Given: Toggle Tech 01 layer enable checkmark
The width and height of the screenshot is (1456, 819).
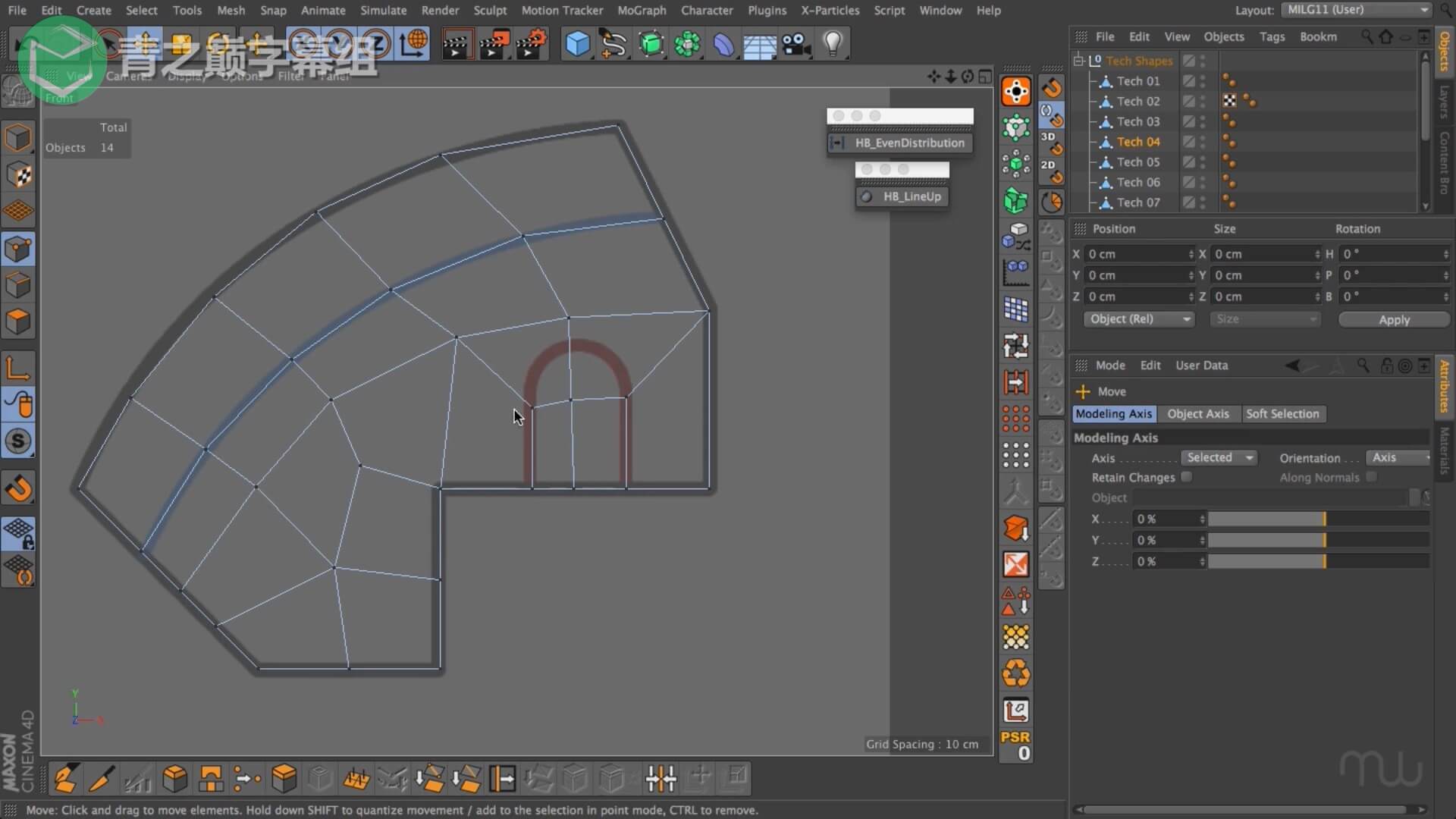Looking at the screenshot, I should [1188, 81].
